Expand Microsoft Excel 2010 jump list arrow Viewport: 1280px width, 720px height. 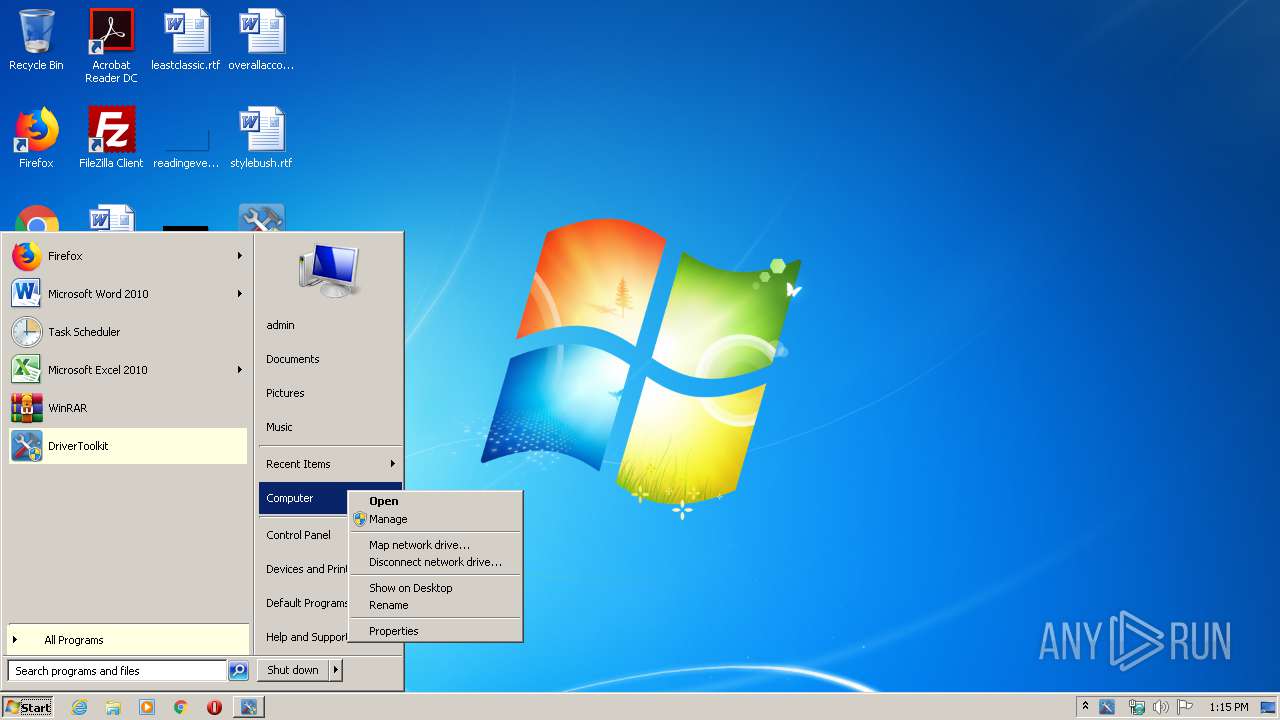pyautogui.click(x=240, y=370)
